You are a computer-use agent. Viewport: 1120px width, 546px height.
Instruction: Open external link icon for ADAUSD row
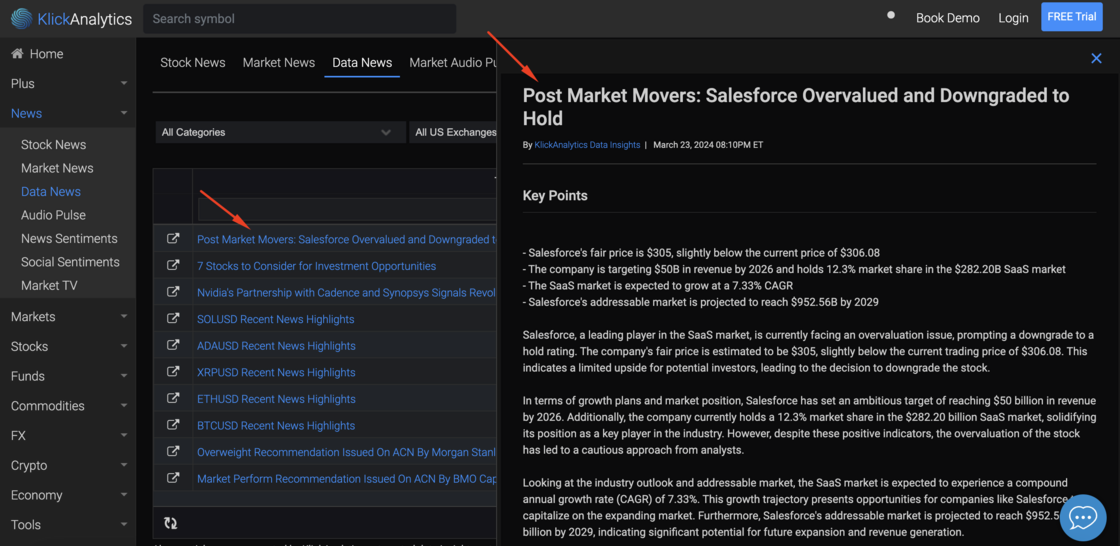coord(173,345)
